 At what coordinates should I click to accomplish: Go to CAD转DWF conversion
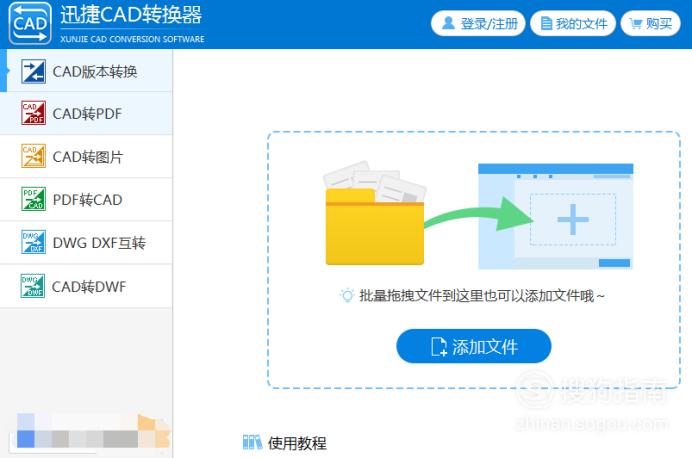(86, 286)
